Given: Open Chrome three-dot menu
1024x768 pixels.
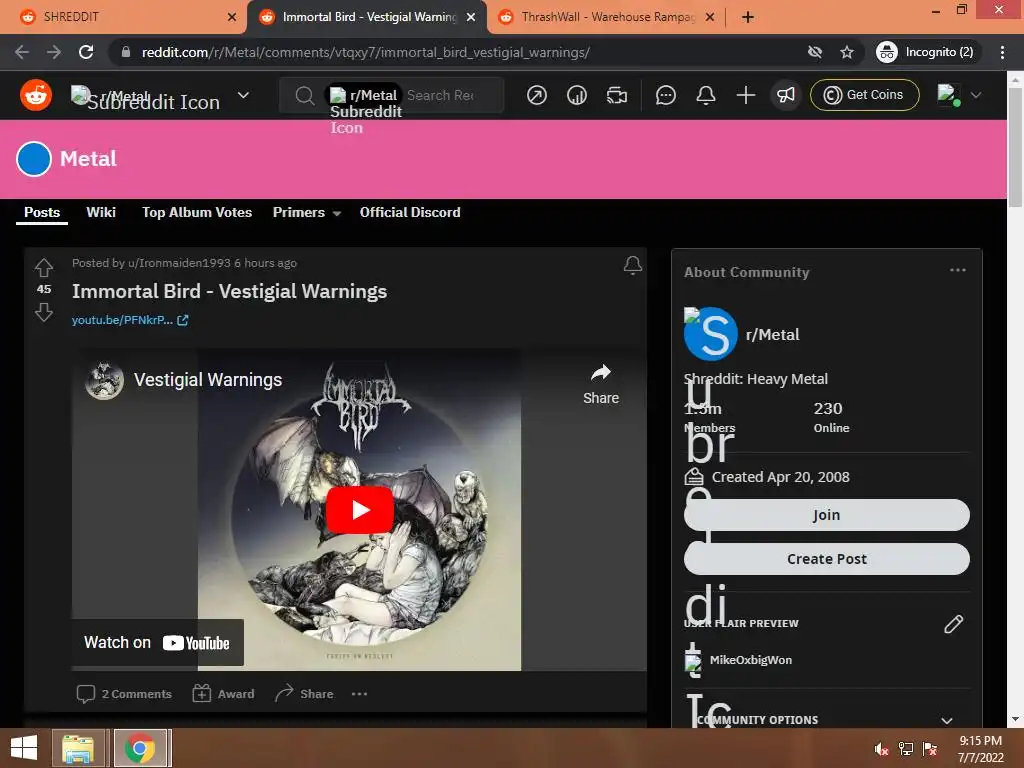Looking at the screenshot, I should 1002,52.
